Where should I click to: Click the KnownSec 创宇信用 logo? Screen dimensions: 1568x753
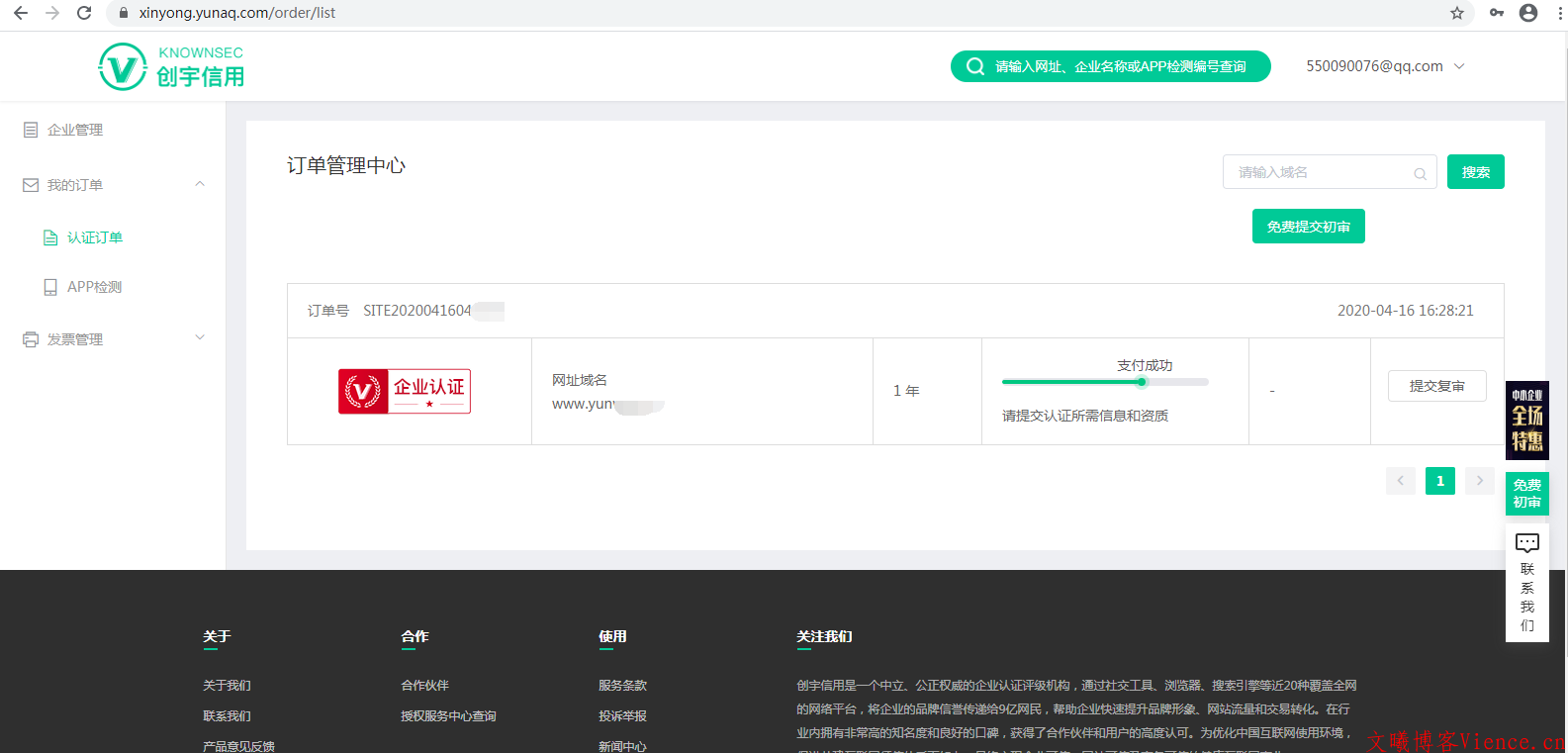[171, 66]
